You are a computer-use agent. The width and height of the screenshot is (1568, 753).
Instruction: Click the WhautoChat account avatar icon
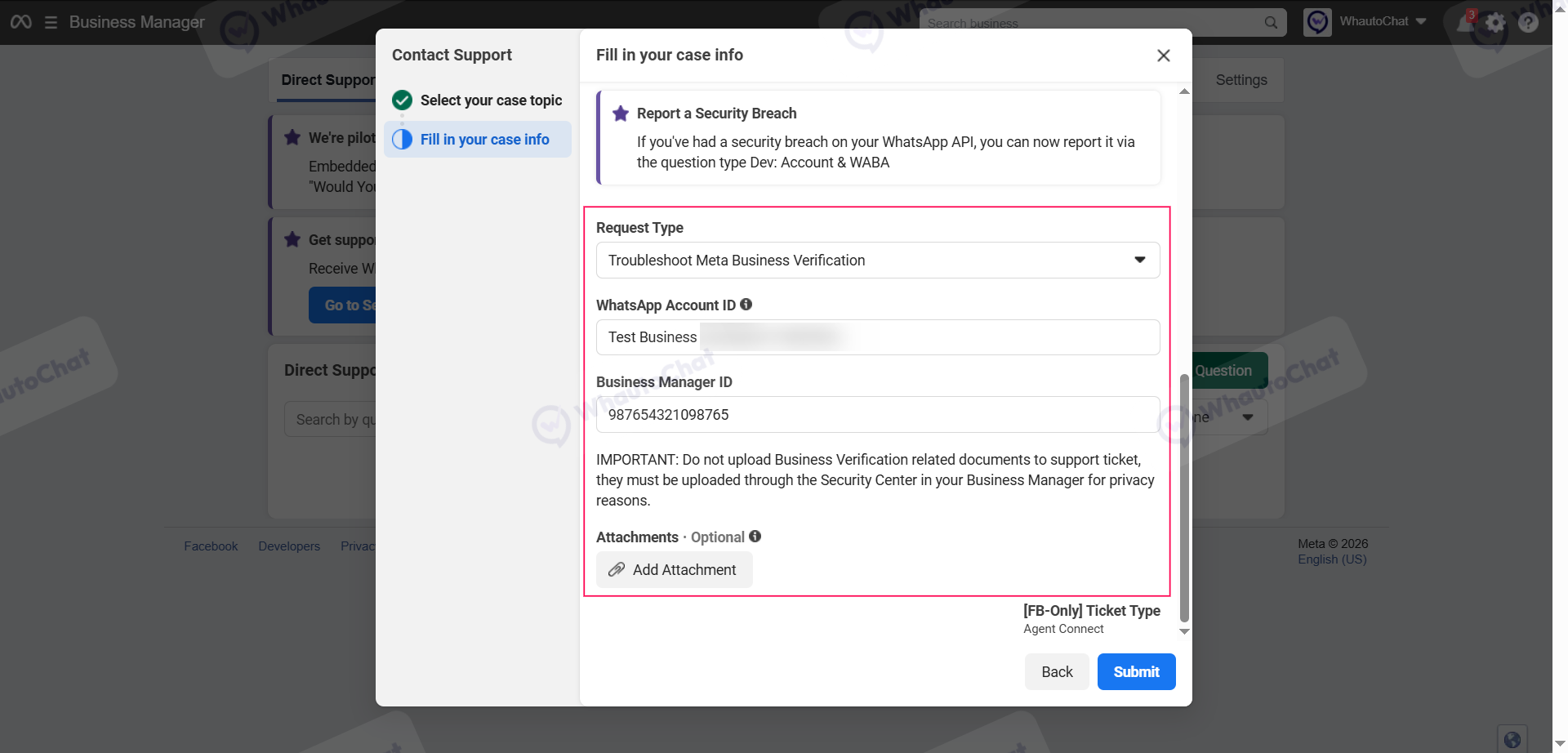click(x=1317, y=22)
